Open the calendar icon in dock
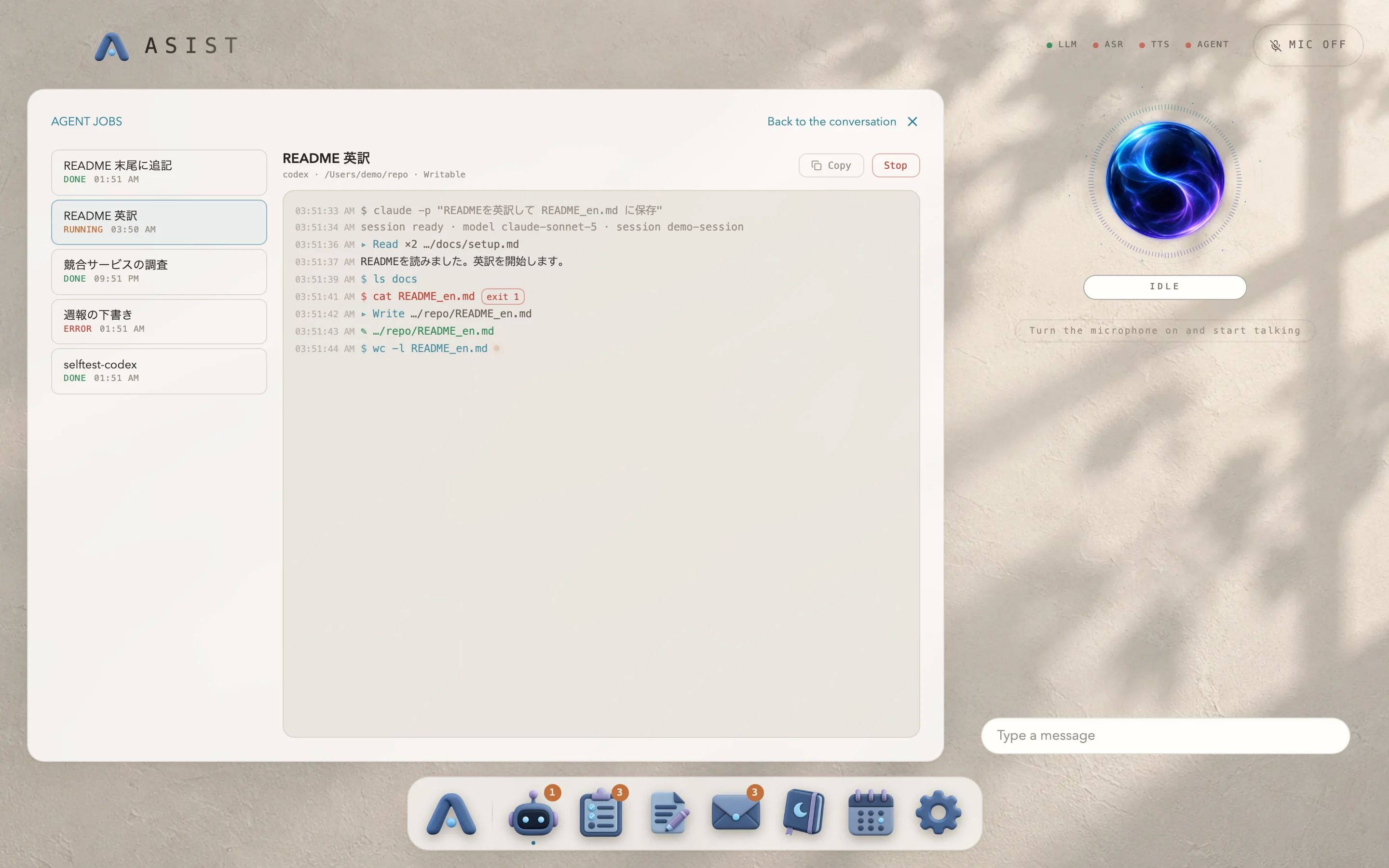Image resolution: width=1389 pixels, height=868 pixels. click(x=871, y=813)
